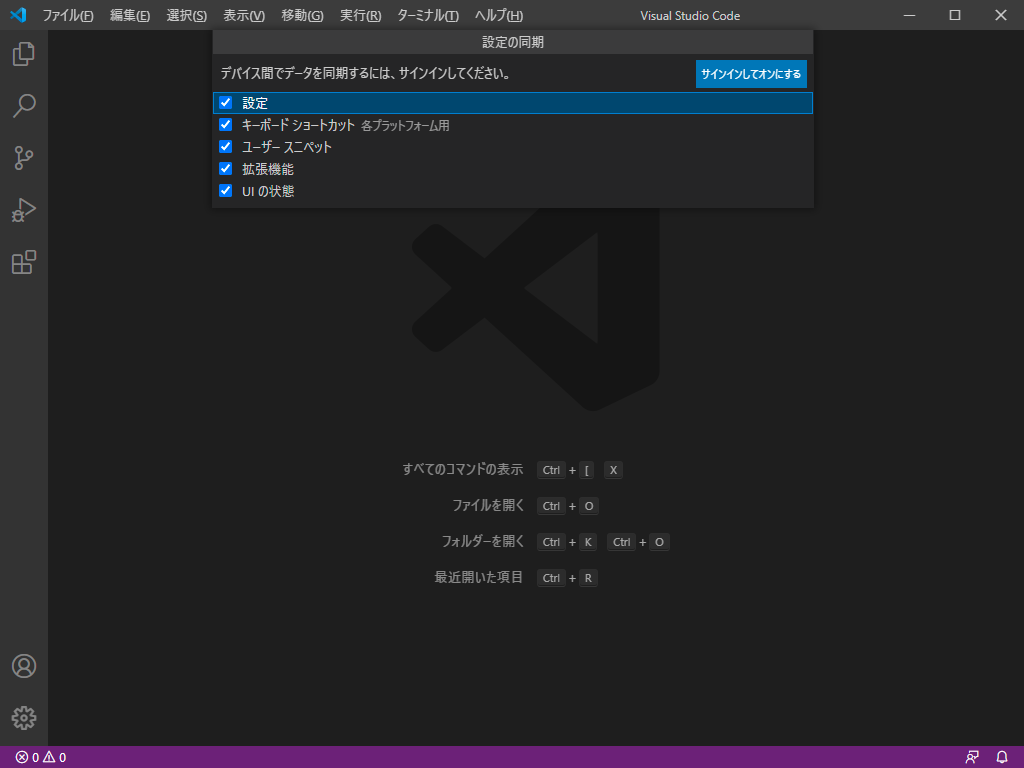
Task: Open notifications bell in status bar
Action: [x=1002, y=758]
